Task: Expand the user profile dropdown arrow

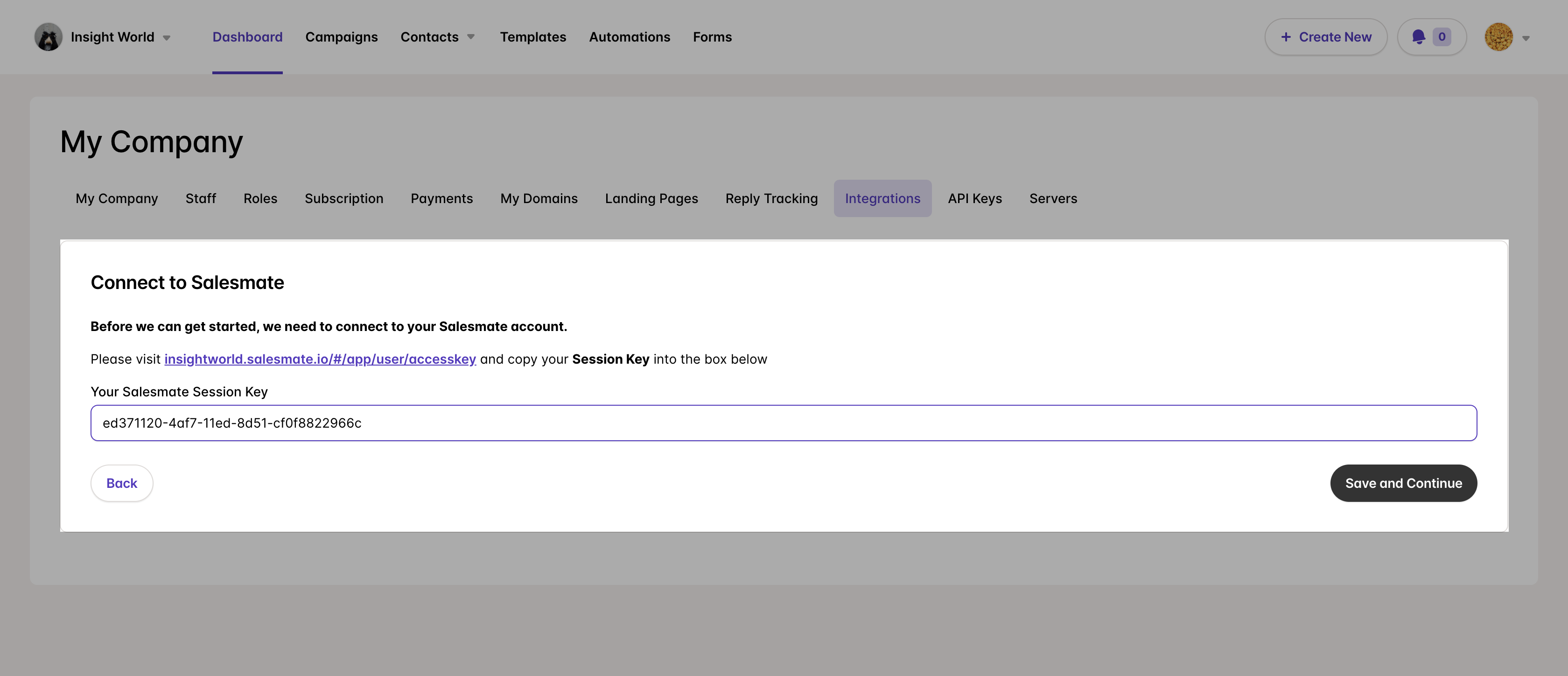Action: (x=1526, y=38)
